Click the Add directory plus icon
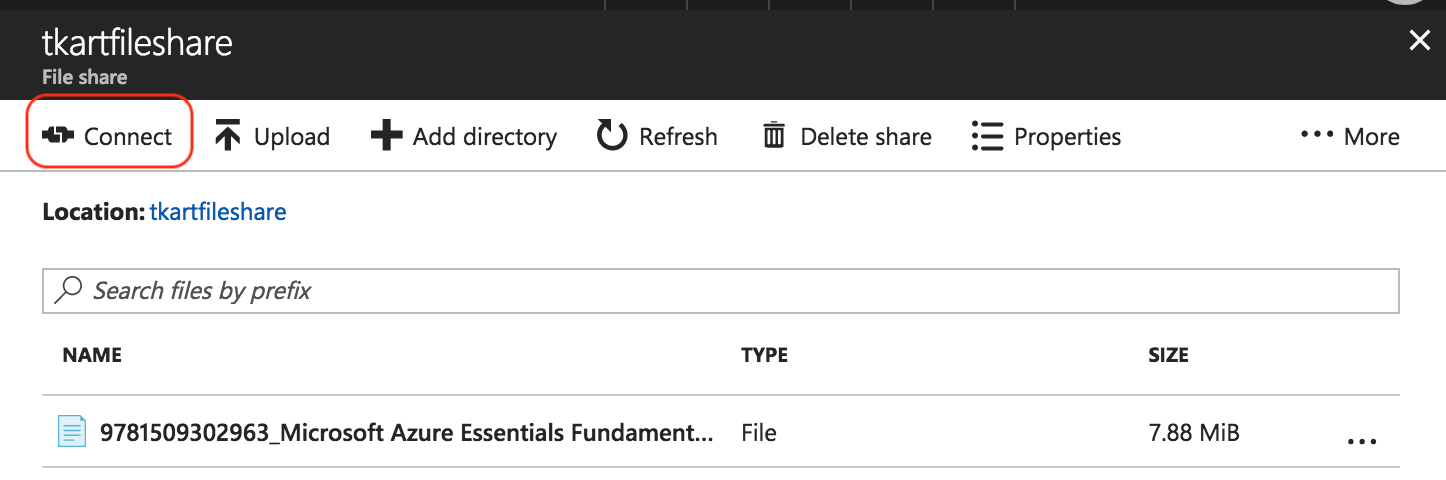The width and height of the screenshot is (1446, 480). [x=386, y=136]
